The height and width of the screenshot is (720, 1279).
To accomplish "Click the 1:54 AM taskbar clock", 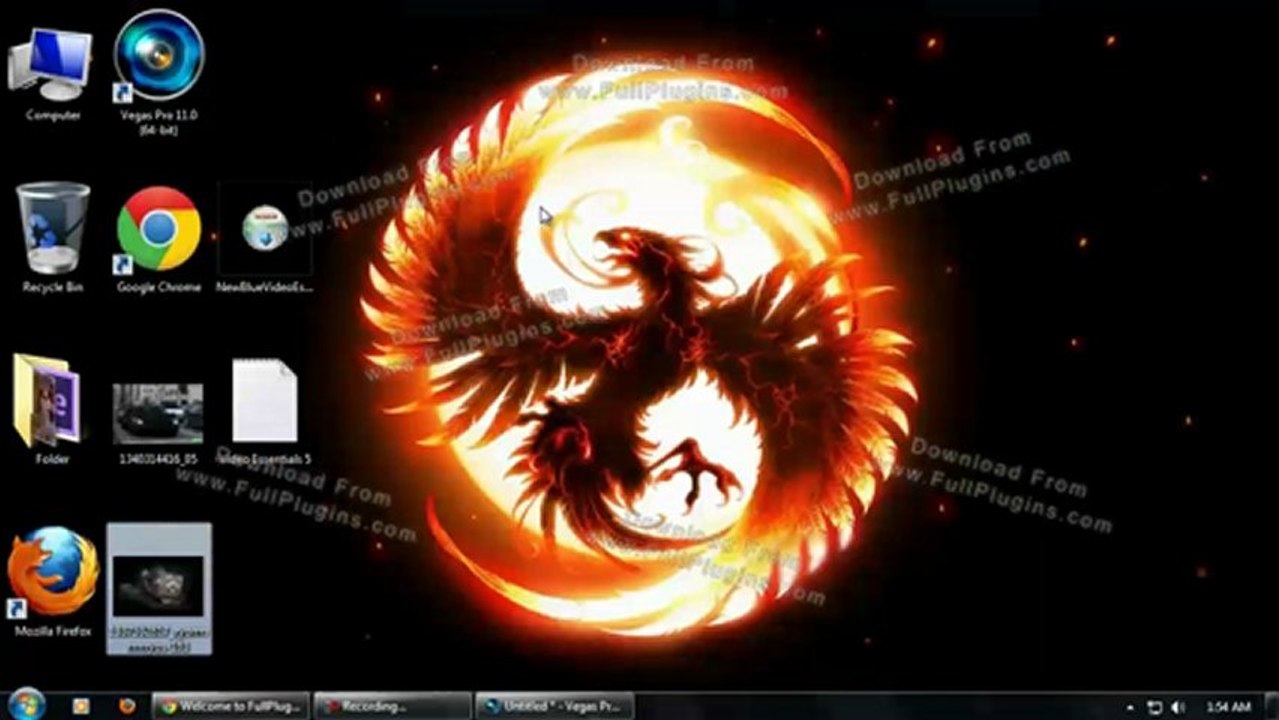I will [1228, 707].
